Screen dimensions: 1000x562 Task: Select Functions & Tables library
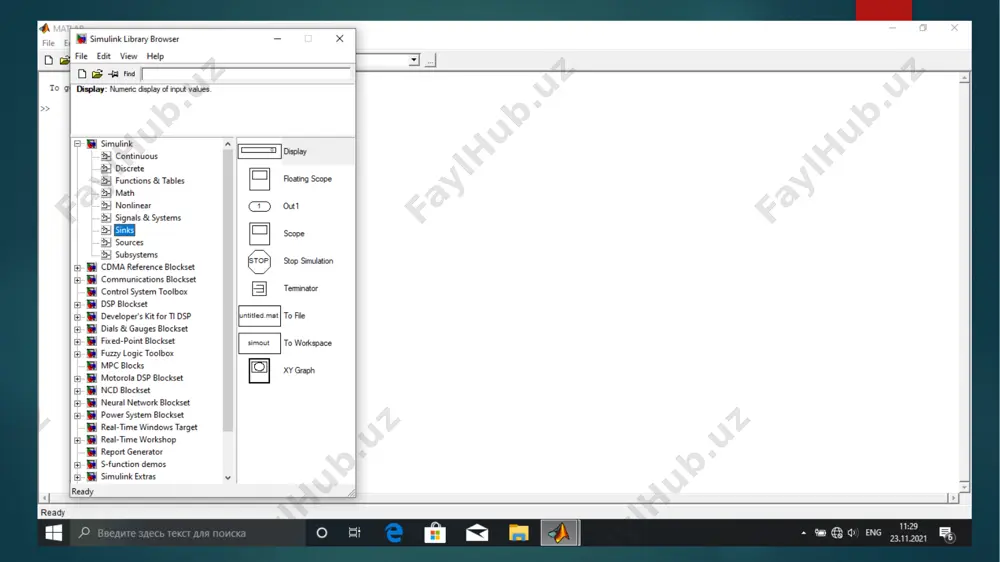[149, 181]
